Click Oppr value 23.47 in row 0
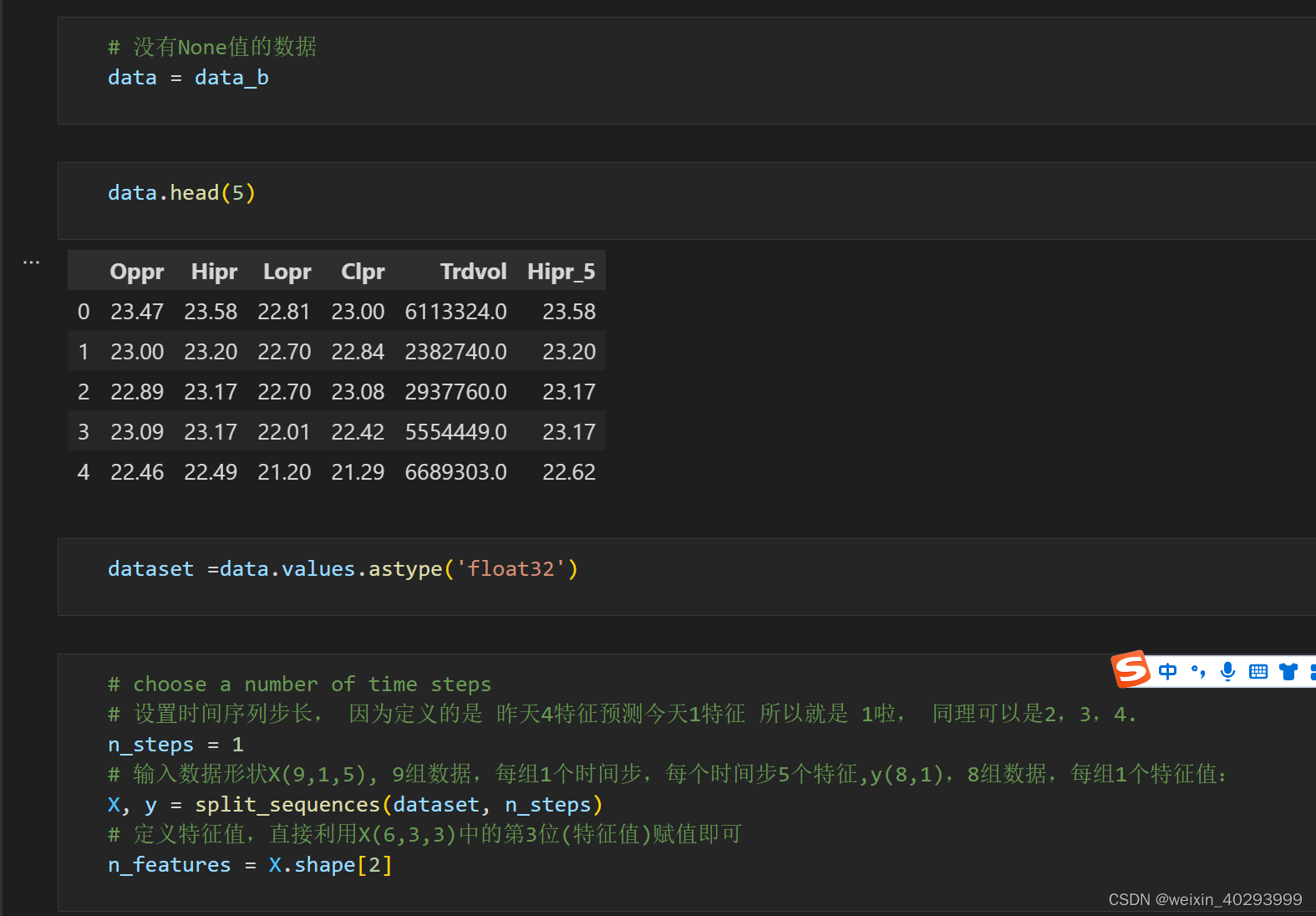This screenshot has width=1316, height=916. click(137, 312)
